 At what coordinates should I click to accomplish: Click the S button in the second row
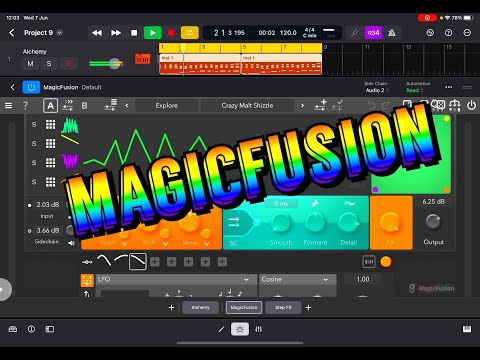(34, 144)
